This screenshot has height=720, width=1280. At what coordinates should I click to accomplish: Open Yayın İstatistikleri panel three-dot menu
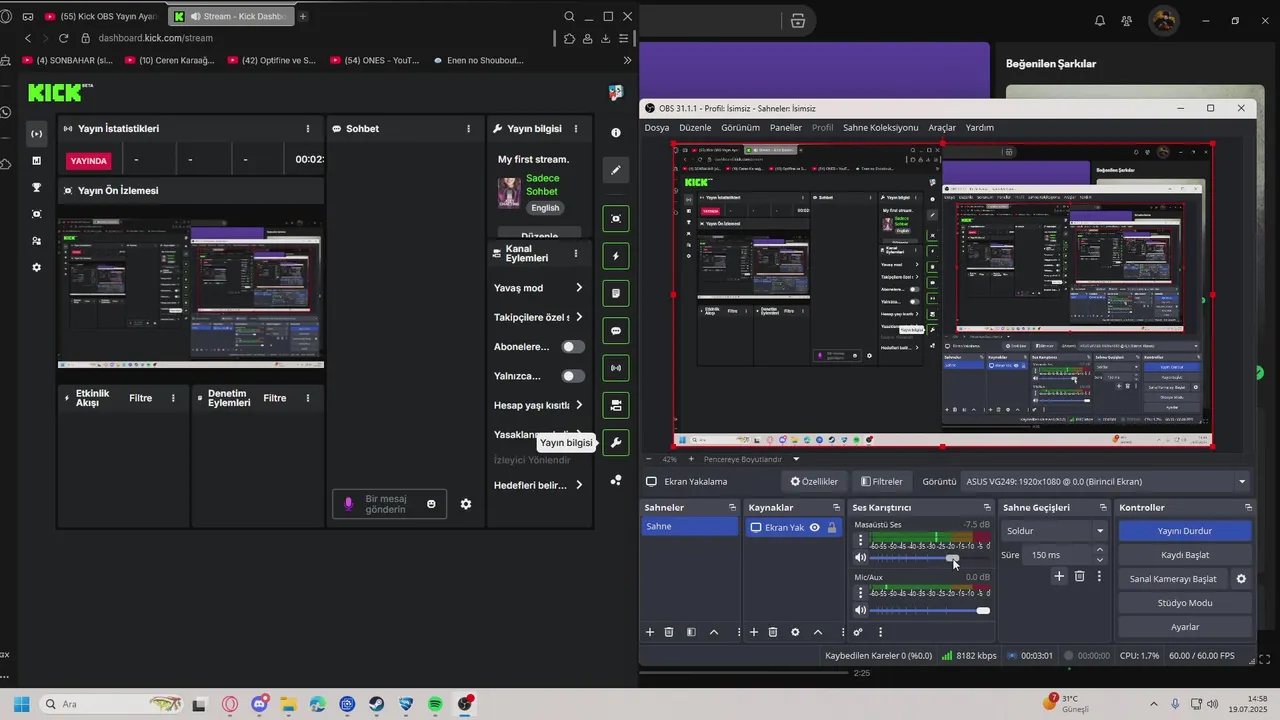click(307, 129)
